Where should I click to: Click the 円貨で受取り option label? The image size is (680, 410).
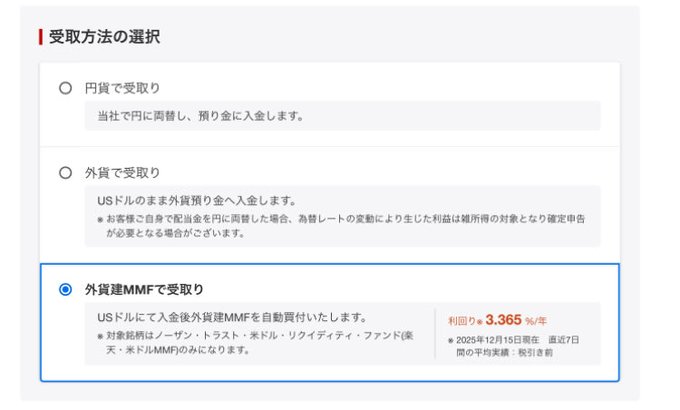[122, 88]
